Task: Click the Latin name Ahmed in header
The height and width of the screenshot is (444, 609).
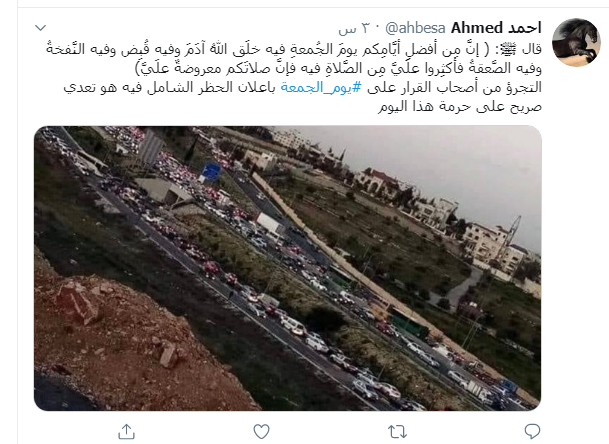Action: [x=477, y=28]
